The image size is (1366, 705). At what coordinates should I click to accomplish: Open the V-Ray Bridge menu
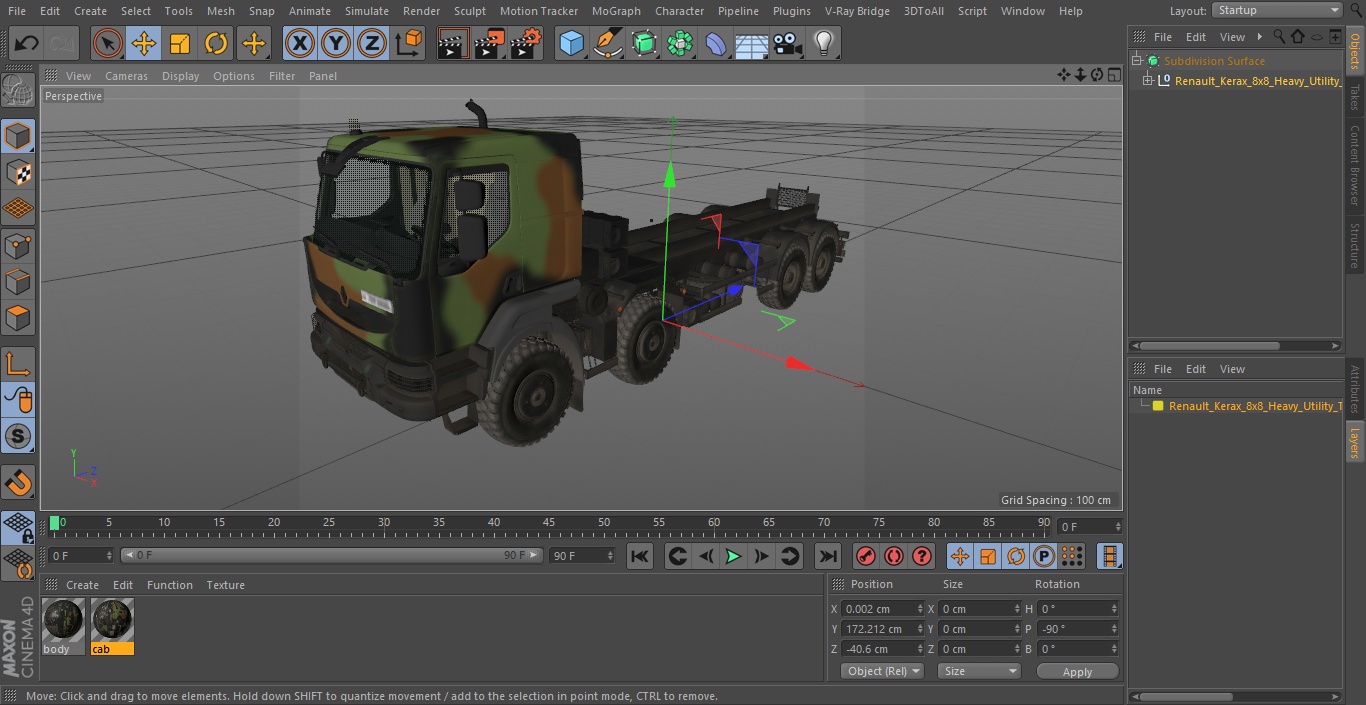tap(857, 11)
